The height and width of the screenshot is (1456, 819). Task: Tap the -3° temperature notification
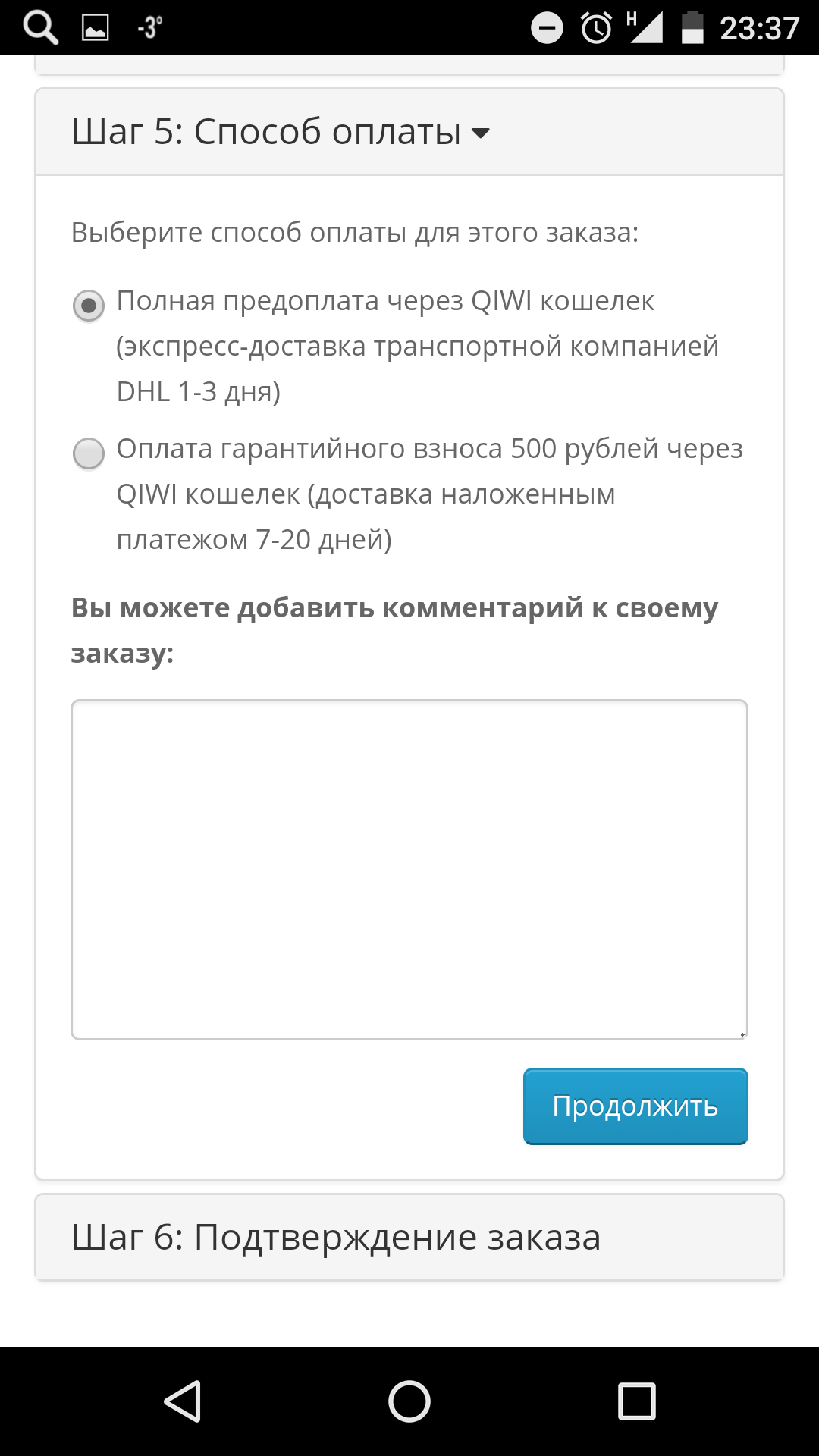(149, 28)
